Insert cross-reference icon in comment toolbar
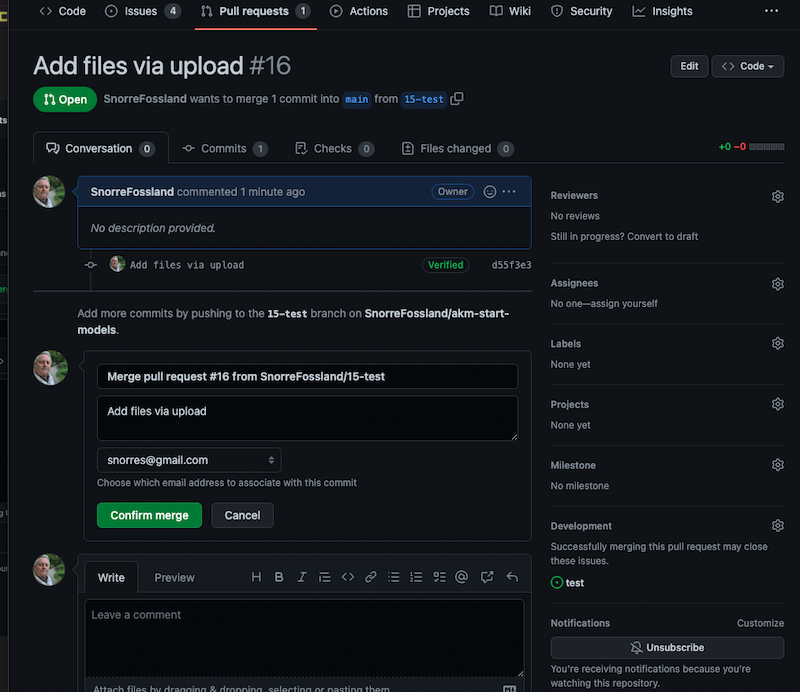The width and height of the screenshot is (800, 692). 487,577
